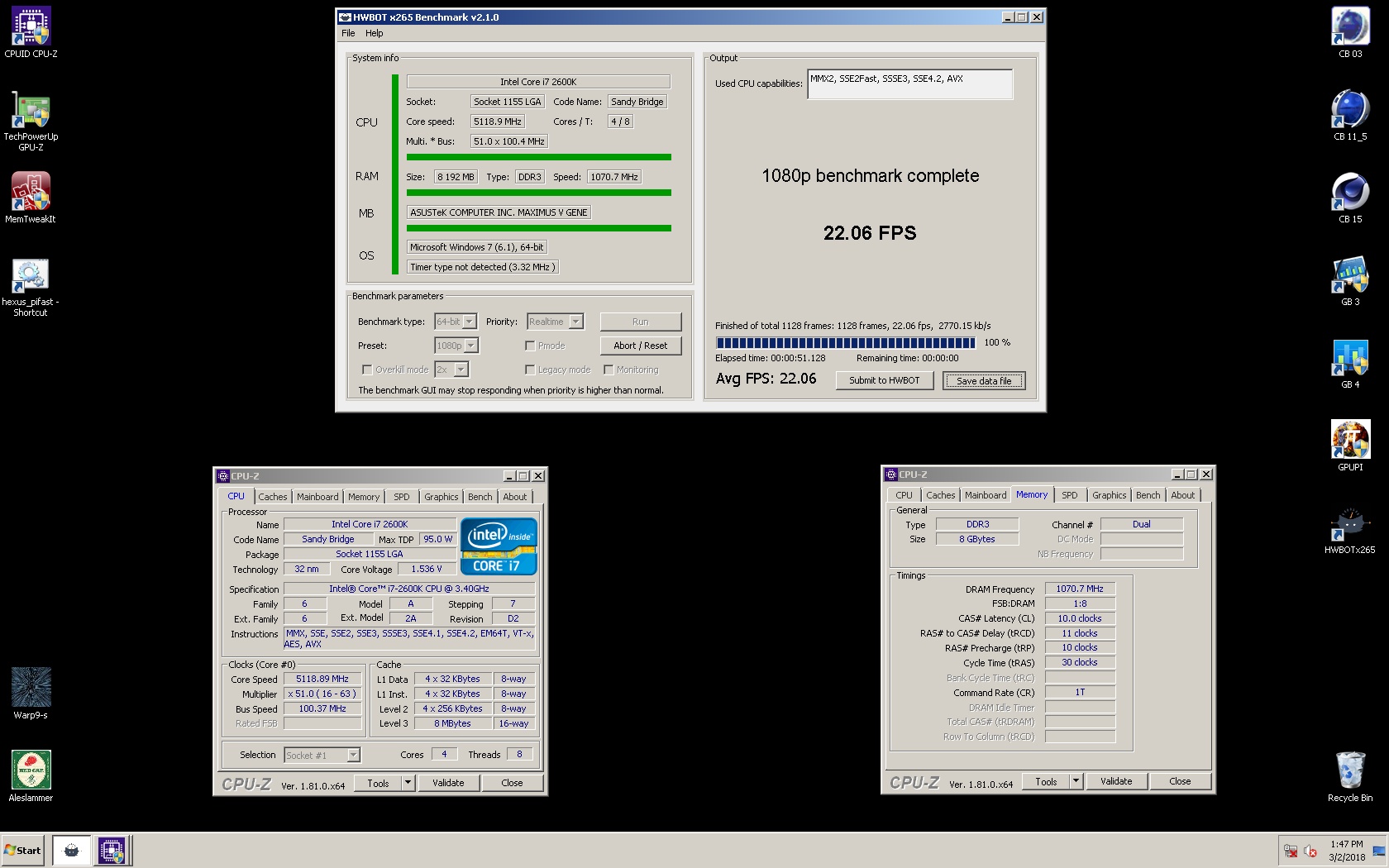Launch the MemTweakIt desktop shortcut
Viewport: 1389px width, 868px height.
[31, 197]
